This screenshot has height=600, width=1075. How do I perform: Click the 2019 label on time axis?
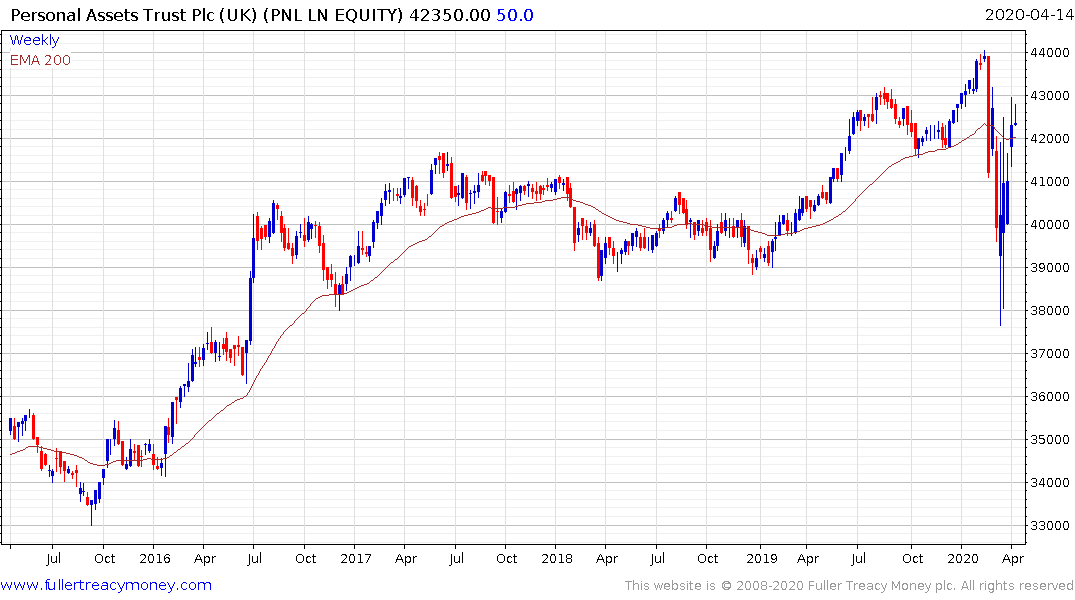pyautogui.click(x=762, y=558)
